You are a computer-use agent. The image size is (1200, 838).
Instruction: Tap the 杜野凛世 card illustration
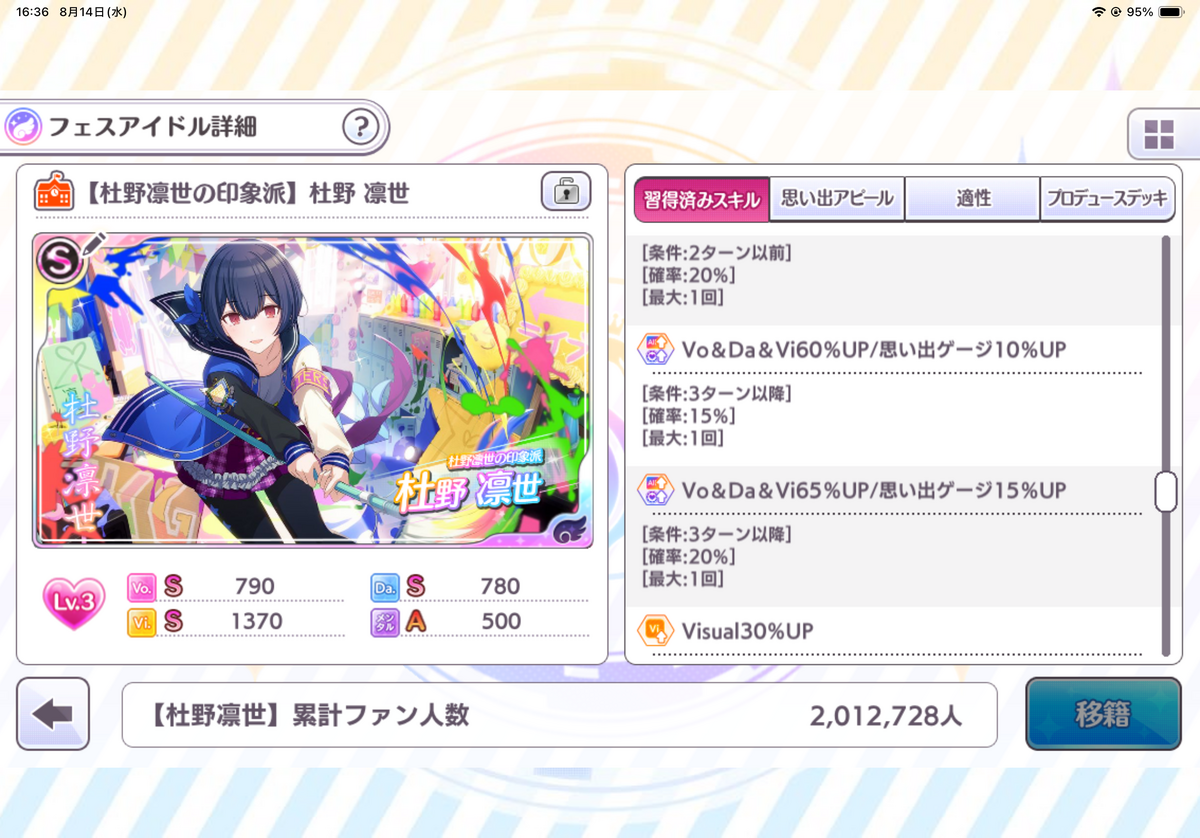tap(313, 391)
